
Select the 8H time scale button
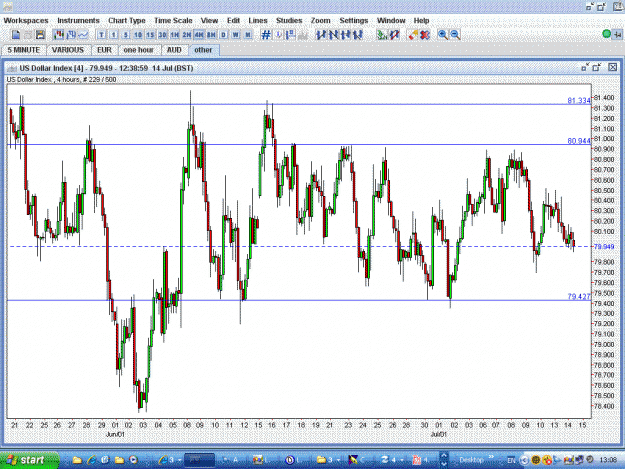tap(211, 35)
